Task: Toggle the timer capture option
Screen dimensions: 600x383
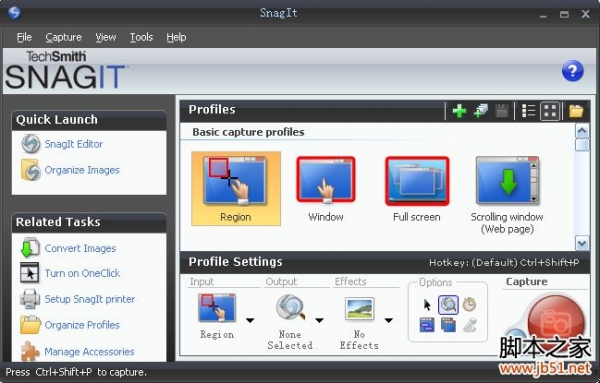Action: pos(469,305)
